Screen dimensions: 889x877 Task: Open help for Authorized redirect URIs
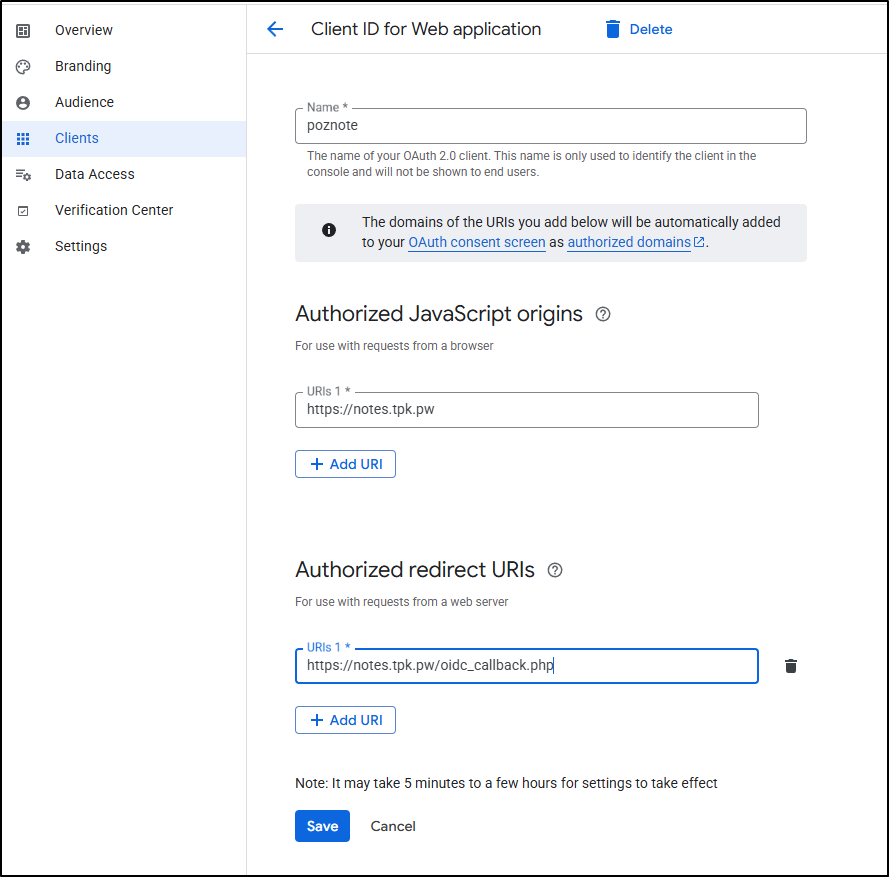click(555, 570)
